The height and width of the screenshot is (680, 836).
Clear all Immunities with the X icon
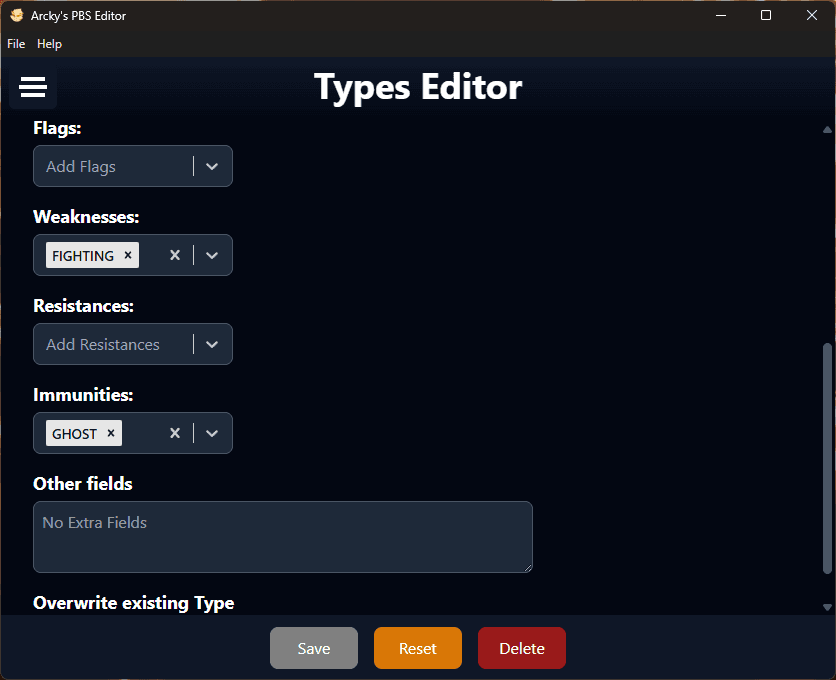[x=175, y=433]
